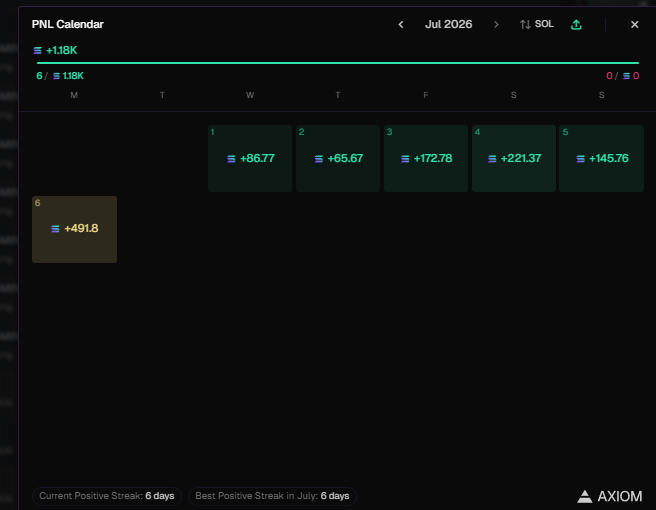
Task: Click the Current Positive Streak badge
Action: (x=107, y=496)
